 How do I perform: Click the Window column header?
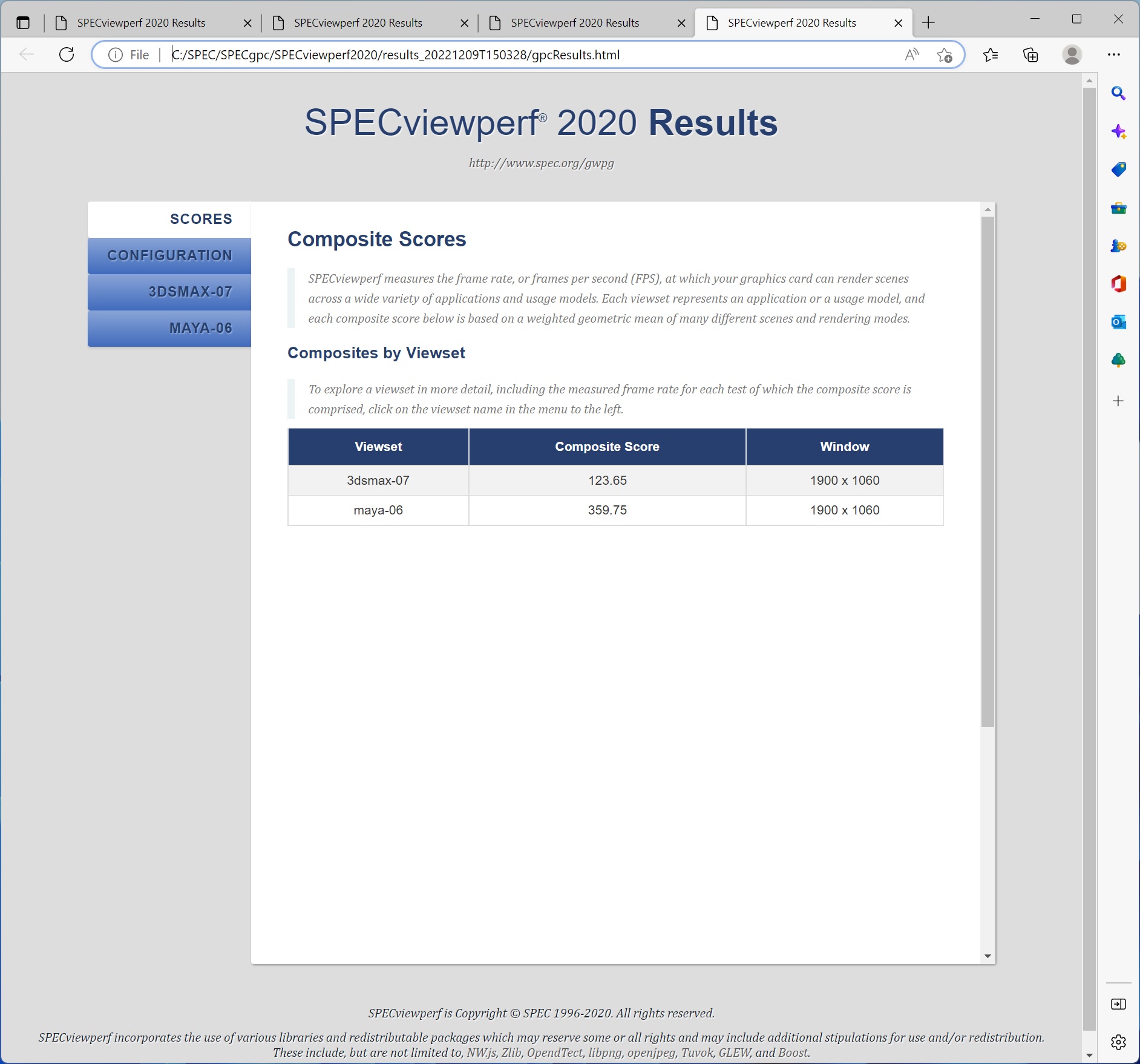[x=845, y=447]
